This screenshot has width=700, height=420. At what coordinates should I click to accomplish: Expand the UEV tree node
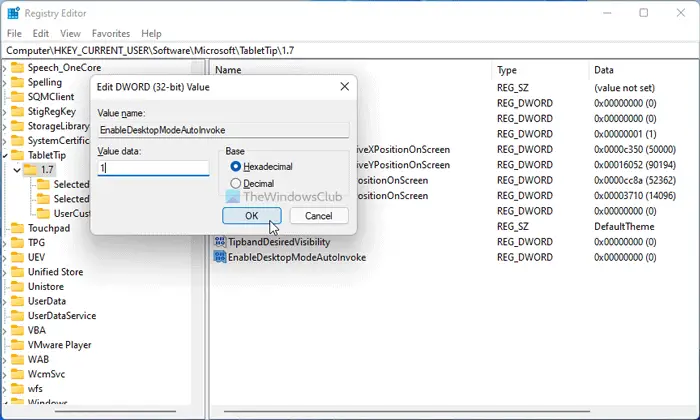[x=5, y=258]
